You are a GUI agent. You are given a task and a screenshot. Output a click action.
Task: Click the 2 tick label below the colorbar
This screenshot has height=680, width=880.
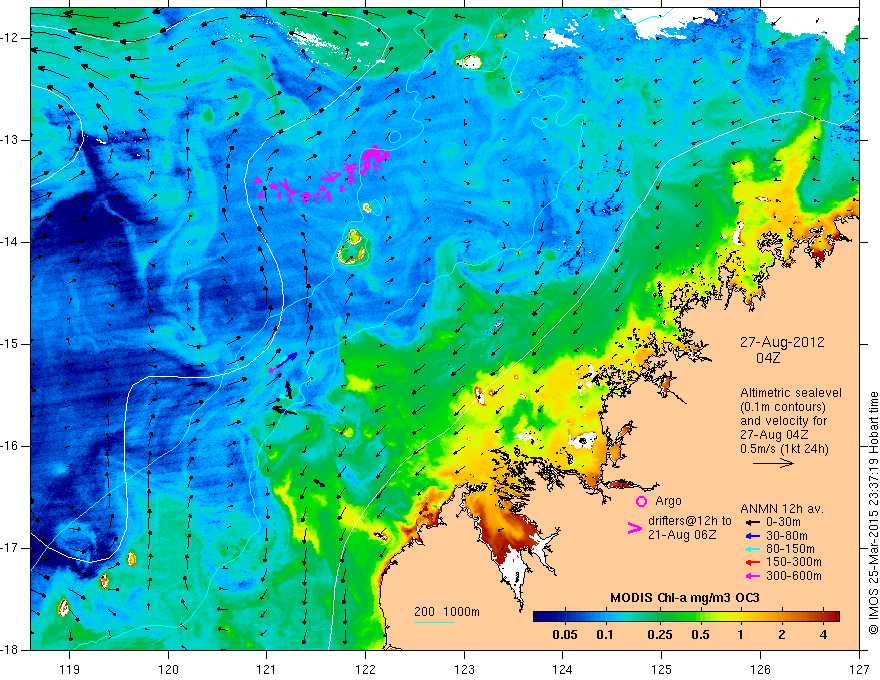click(782, 635)
